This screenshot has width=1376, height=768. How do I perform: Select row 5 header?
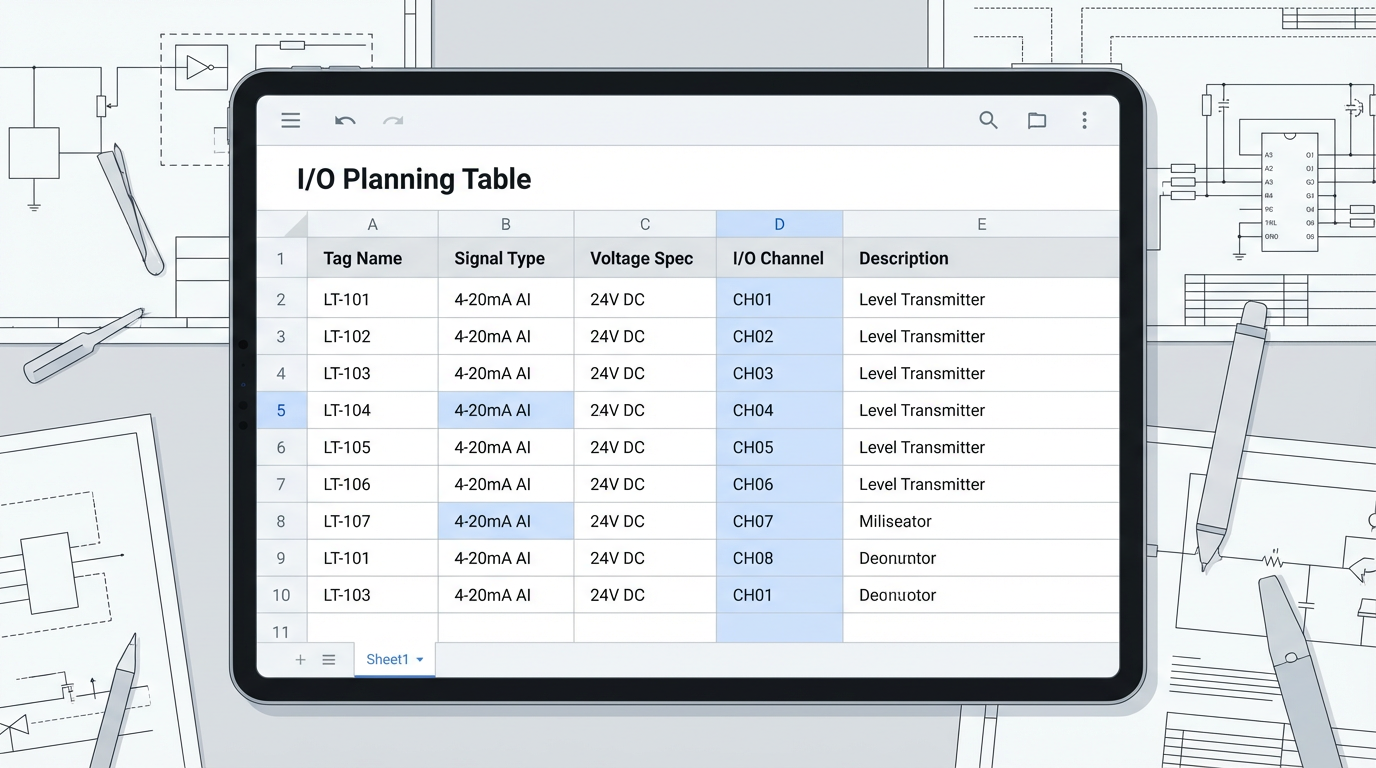[281, 411]
